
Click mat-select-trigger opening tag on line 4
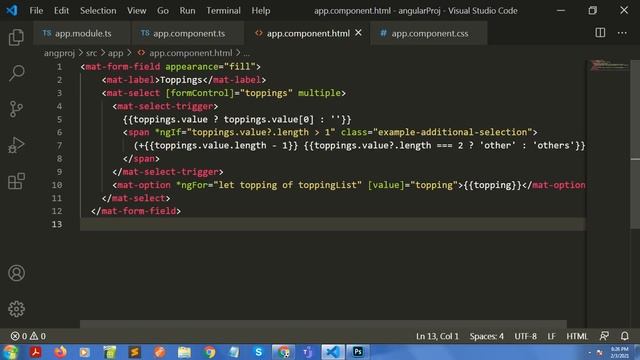pyautogui.click(x=165, y=106)
